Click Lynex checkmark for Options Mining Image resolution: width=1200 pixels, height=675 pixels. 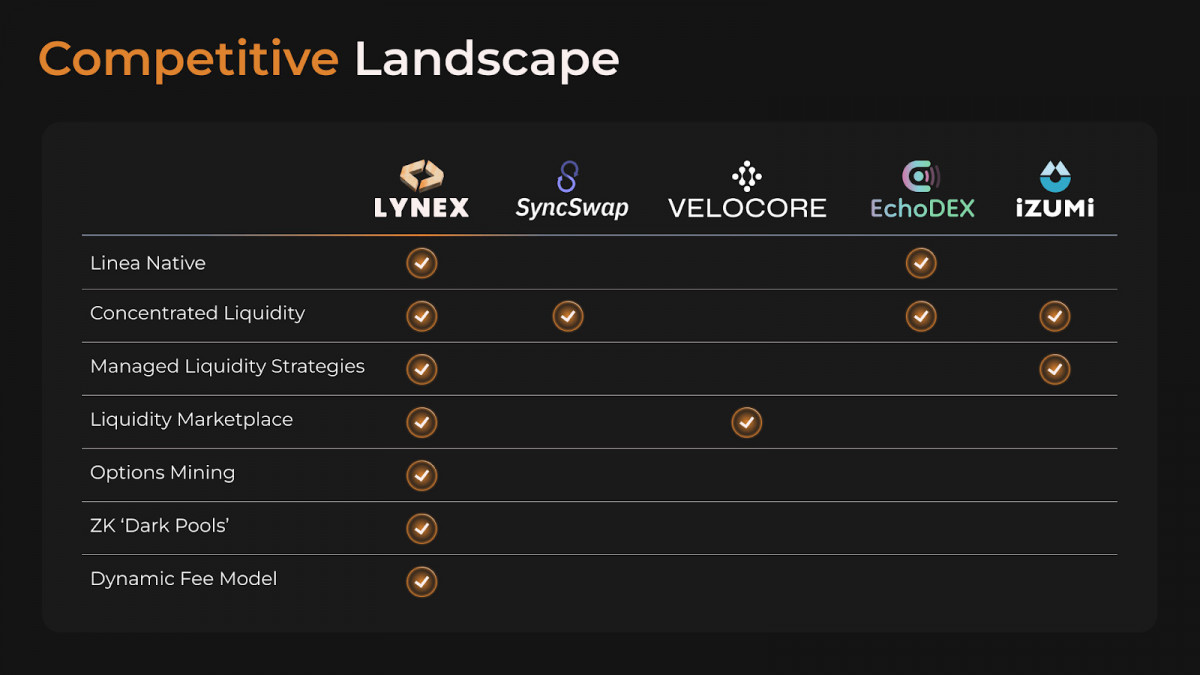tap(422, 475)
